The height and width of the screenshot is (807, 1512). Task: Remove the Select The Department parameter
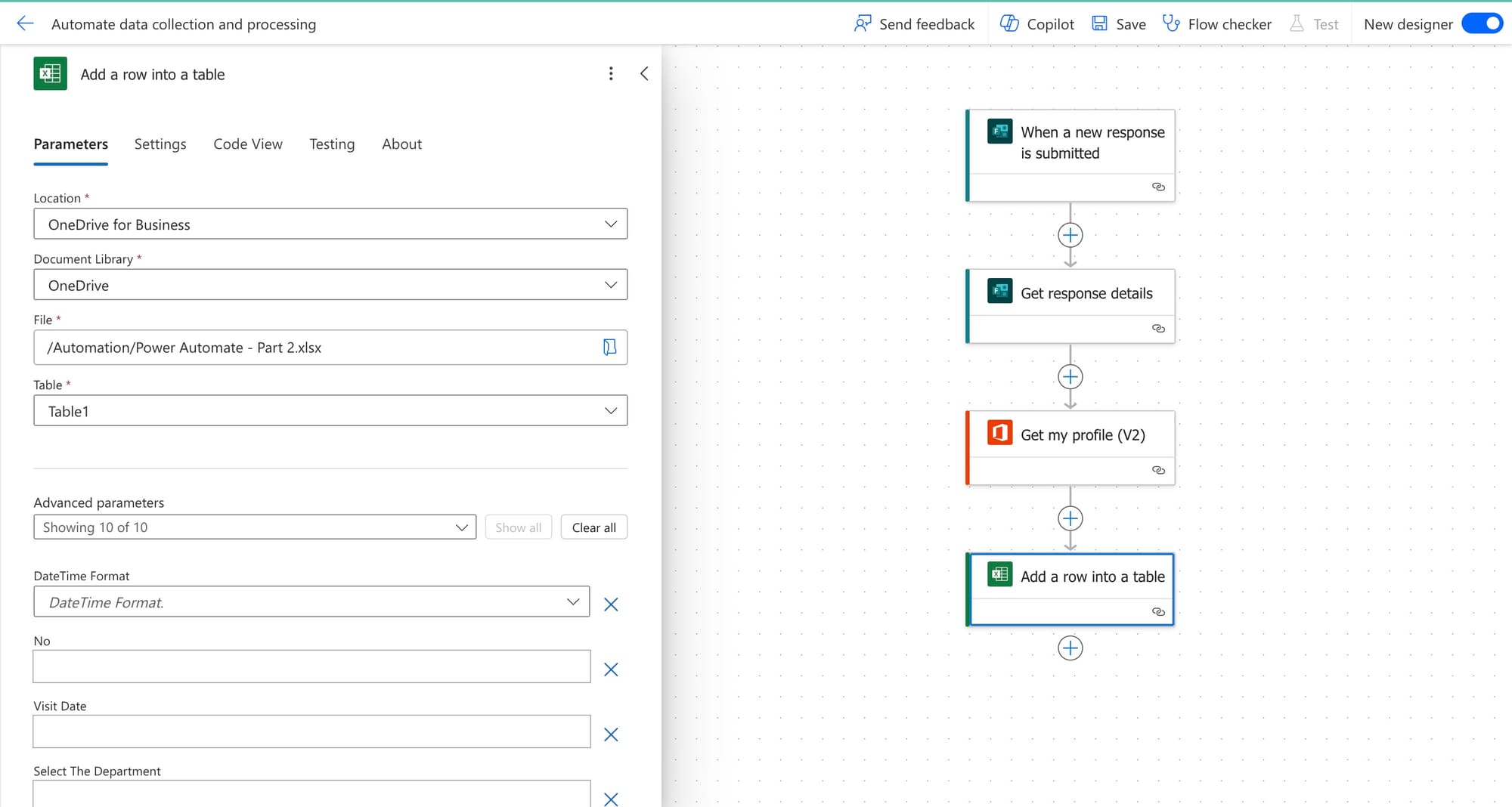(x=611, y=799)
